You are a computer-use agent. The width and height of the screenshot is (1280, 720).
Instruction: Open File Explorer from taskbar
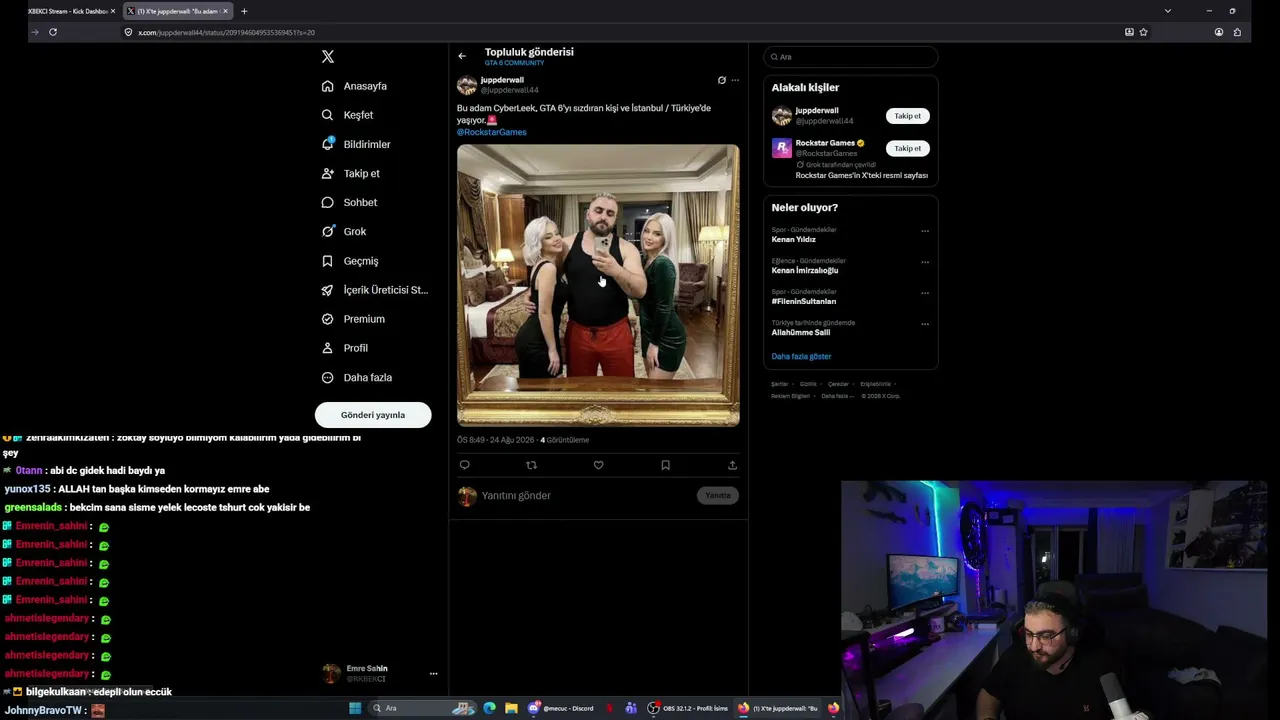tap(511, 708)
